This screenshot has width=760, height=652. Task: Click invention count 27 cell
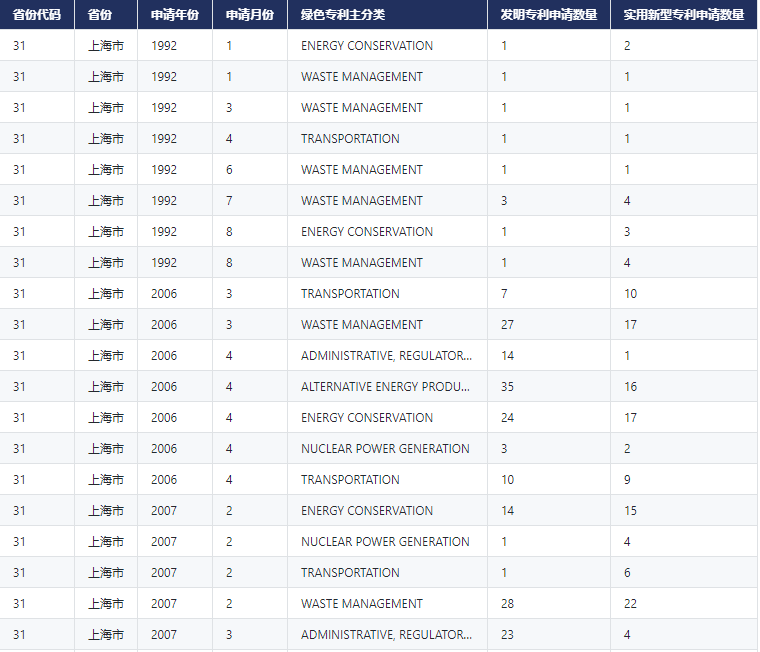[x=549, y=325]
